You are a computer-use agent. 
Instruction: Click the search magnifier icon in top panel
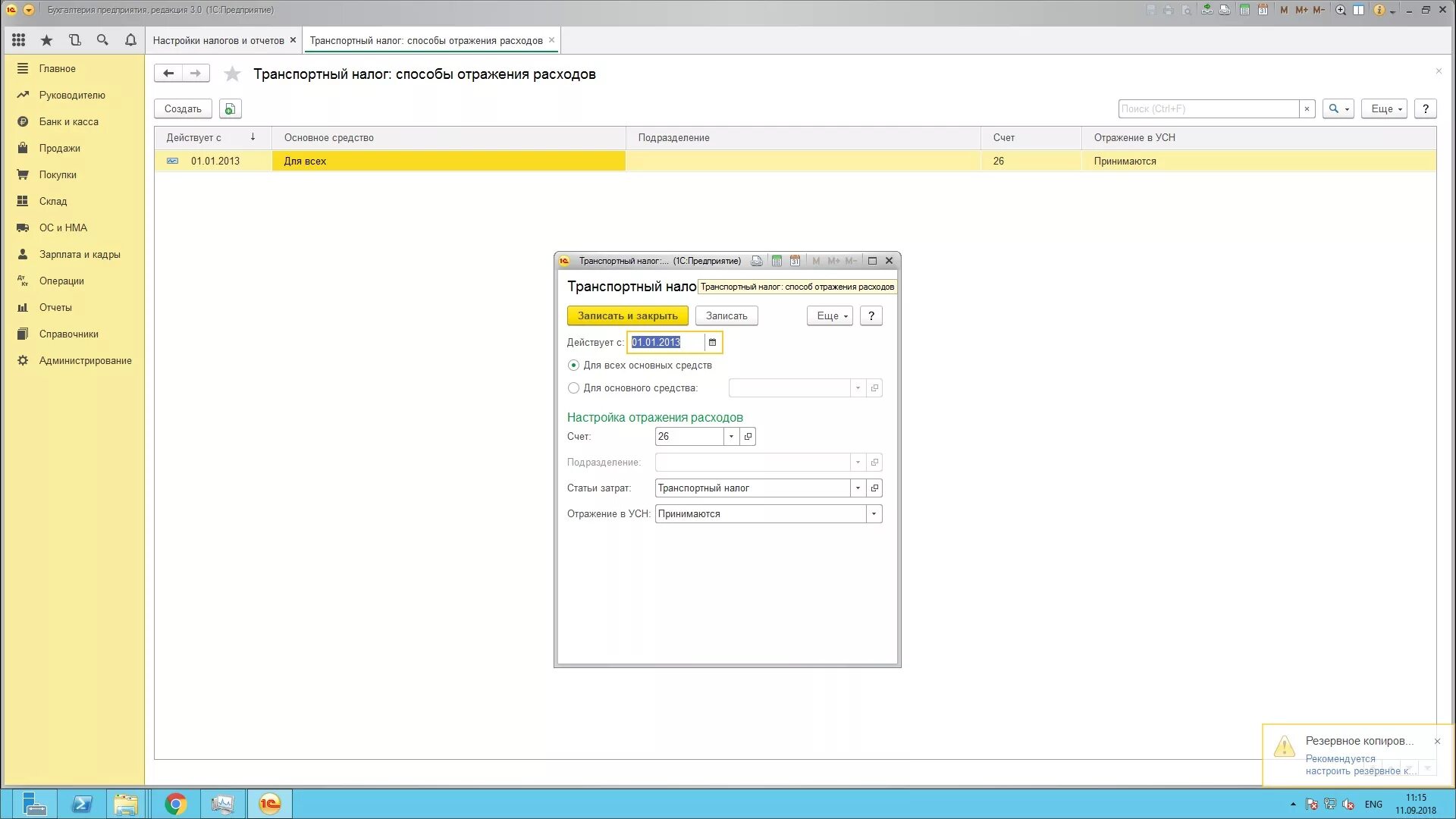pyautogui.click(x=102, y=40)
